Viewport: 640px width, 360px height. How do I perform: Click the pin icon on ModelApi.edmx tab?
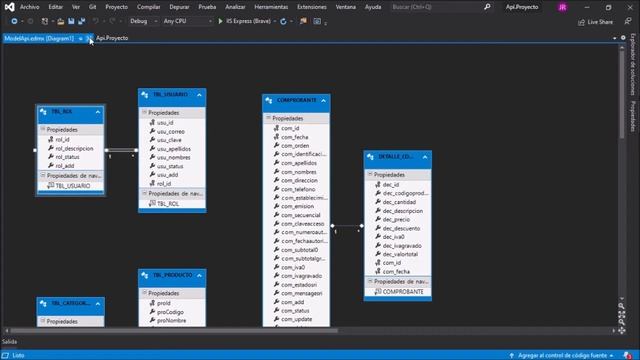tap(80, 38)
